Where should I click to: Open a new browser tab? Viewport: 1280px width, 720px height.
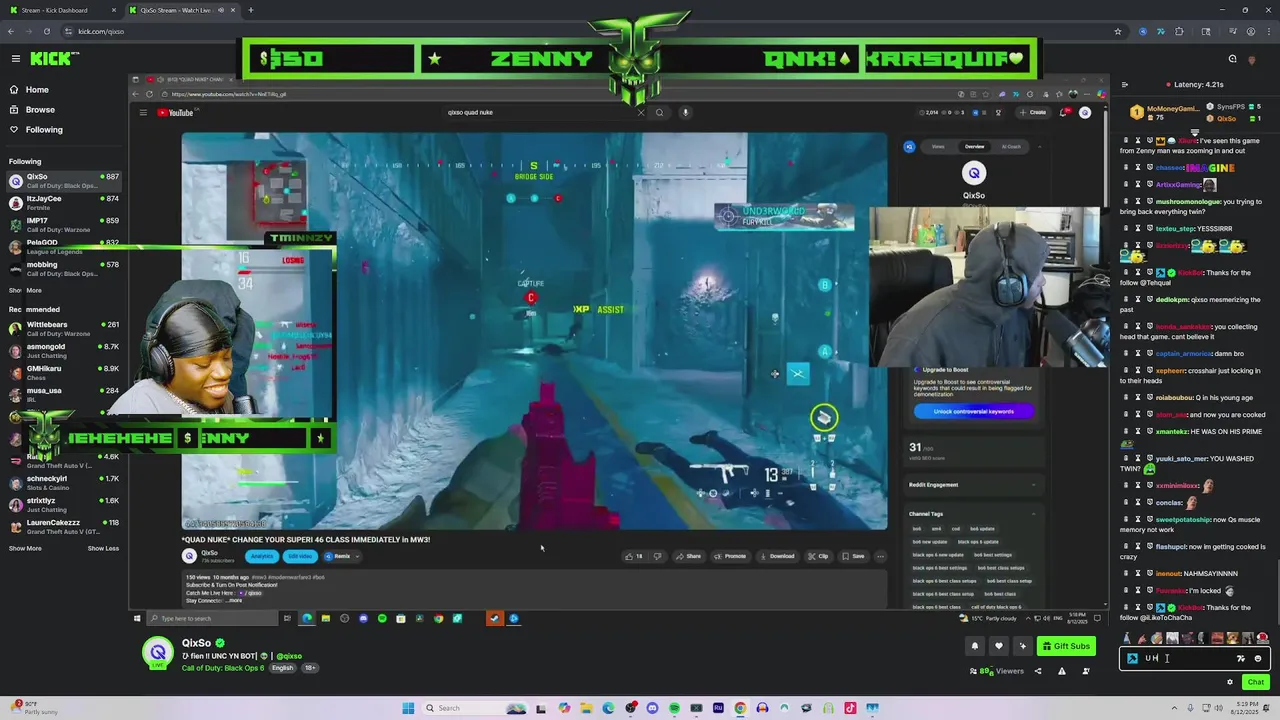pyautogui.click(x=250, y=10)
